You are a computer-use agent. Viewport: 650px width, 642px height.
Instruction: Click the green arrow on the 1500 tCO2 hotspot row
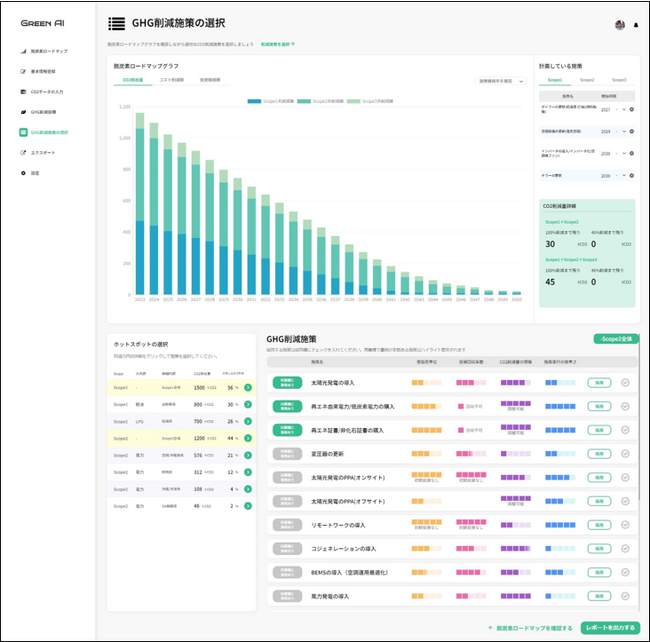246,387
